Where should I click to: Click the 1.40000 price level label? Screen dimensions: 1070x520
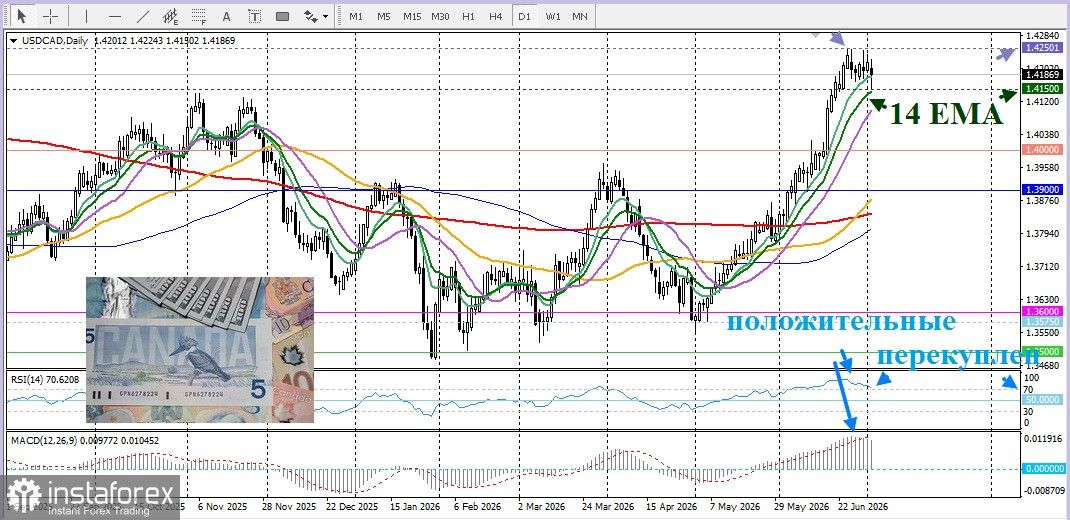tap(1041, 149)
